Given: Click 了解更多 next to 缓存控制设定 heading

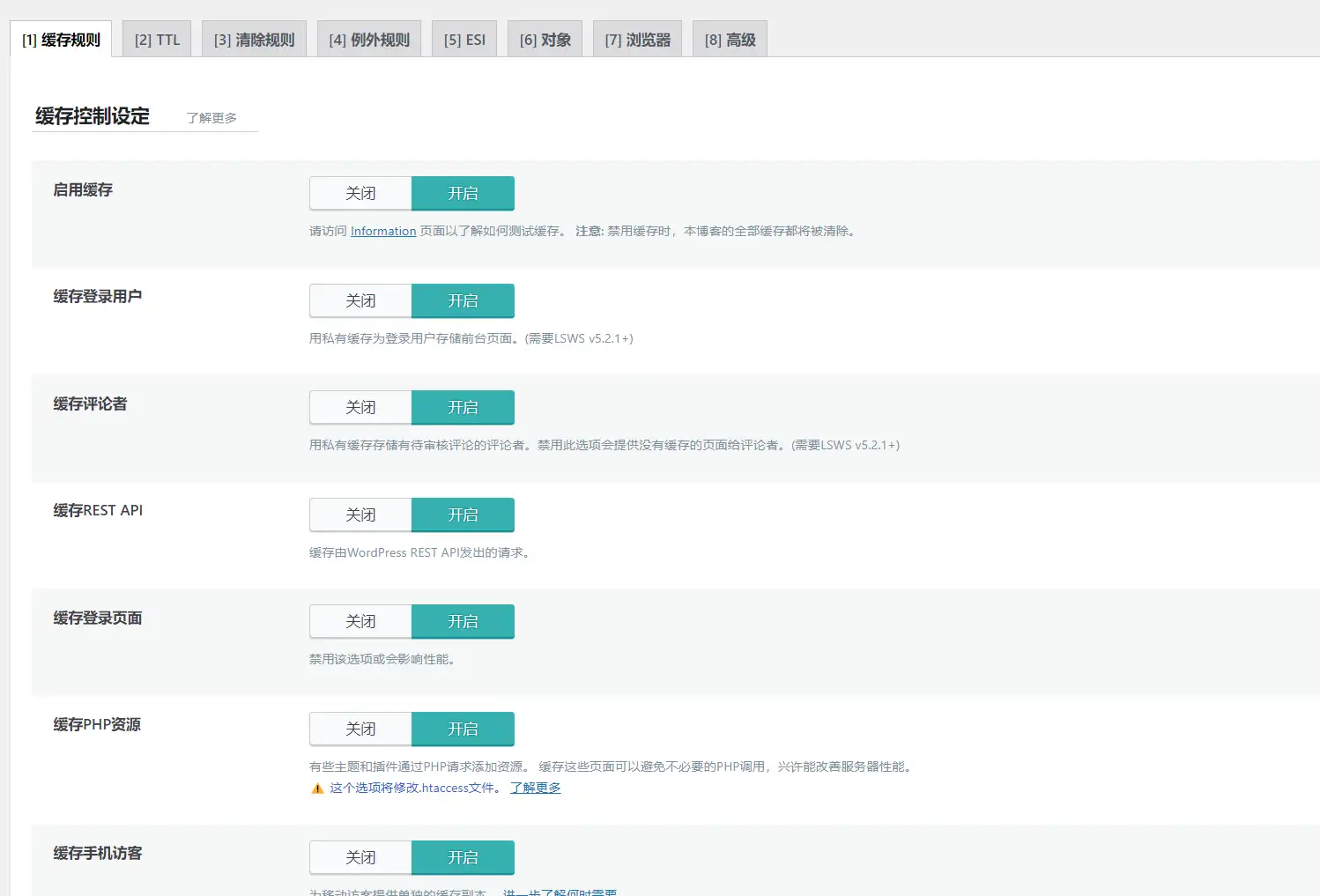Looking at the screenshot, I should point(211,118).
